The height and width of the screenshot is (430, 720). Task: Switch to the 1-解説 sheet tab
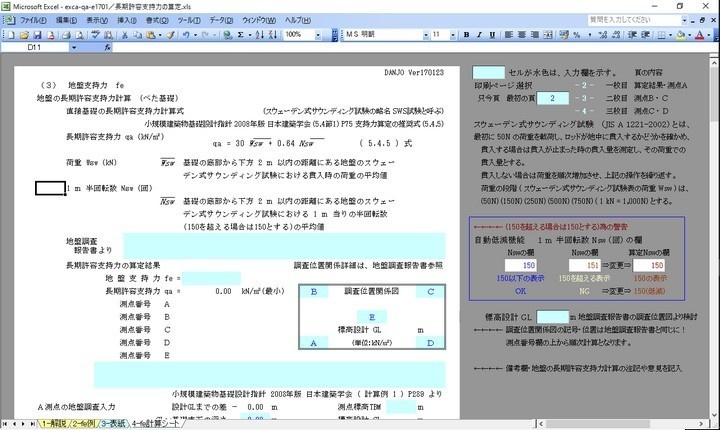point(54,424)
